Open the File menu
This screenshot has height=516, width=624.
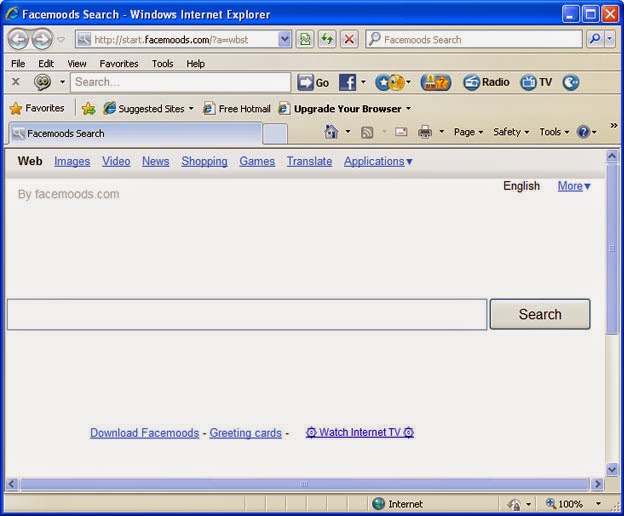(18, 64)
